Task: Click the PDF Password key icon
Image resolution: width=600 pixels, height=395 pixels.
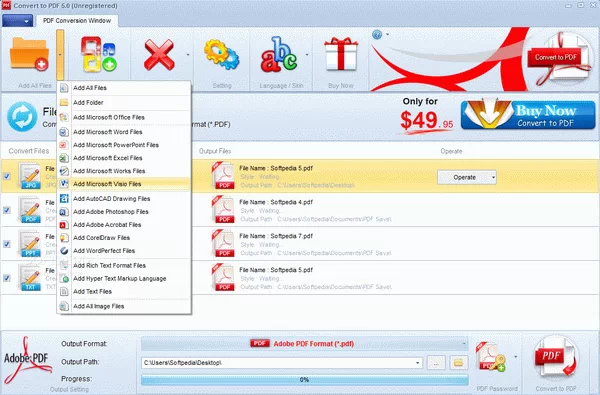Action: pos(491,357)
